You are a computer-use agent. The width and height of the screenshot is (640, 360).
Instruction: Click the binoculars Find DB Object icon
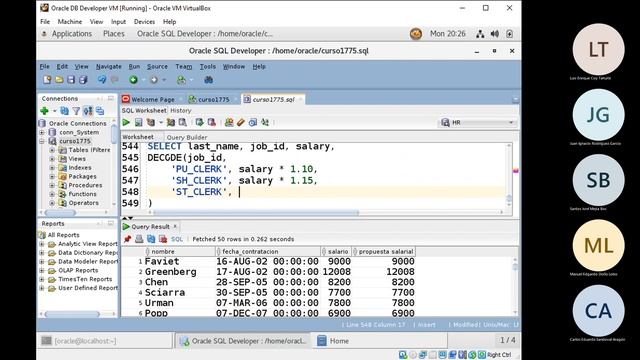pos(209,80)
